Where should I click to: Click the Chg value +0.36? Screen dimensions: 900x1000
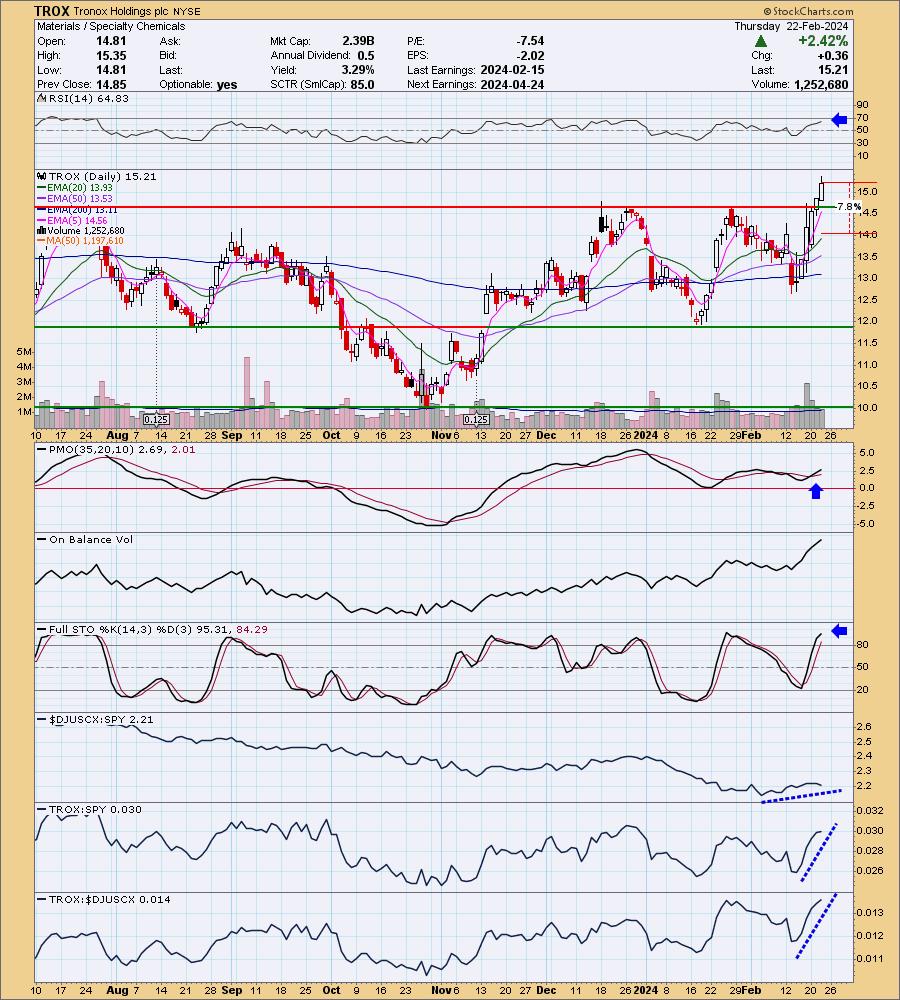point(833,55)
